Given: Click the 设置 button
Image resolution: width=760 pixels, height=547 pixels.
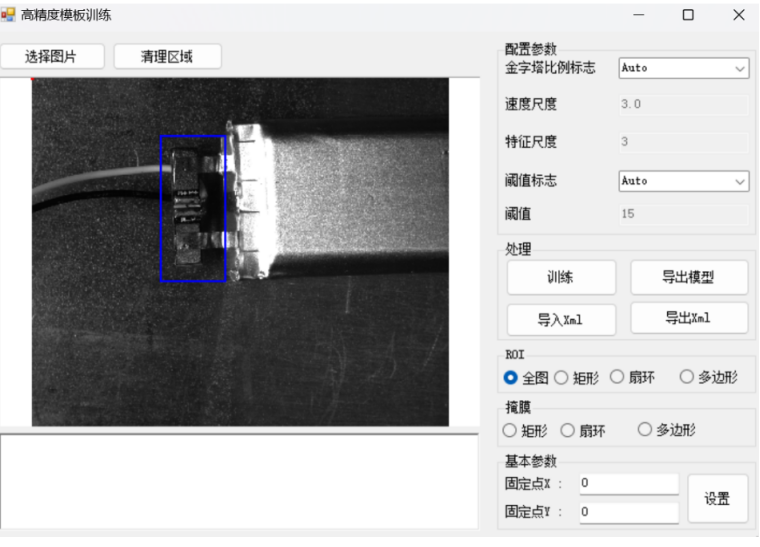Looking at the screenshot, I should pyautogui.click(x=717, y=499).
